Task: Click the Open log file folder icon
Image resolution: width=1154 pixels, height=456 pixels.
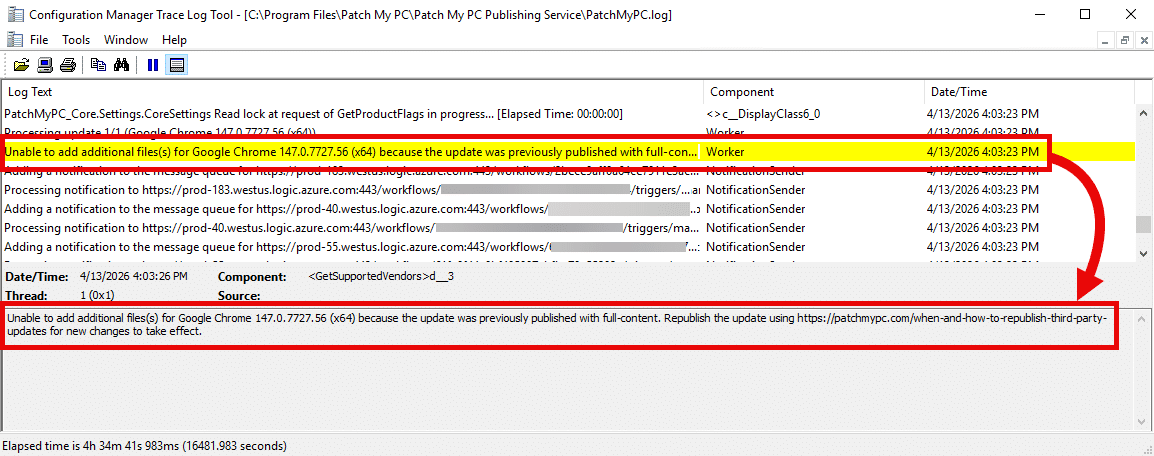Action: (x=21, y=65)
